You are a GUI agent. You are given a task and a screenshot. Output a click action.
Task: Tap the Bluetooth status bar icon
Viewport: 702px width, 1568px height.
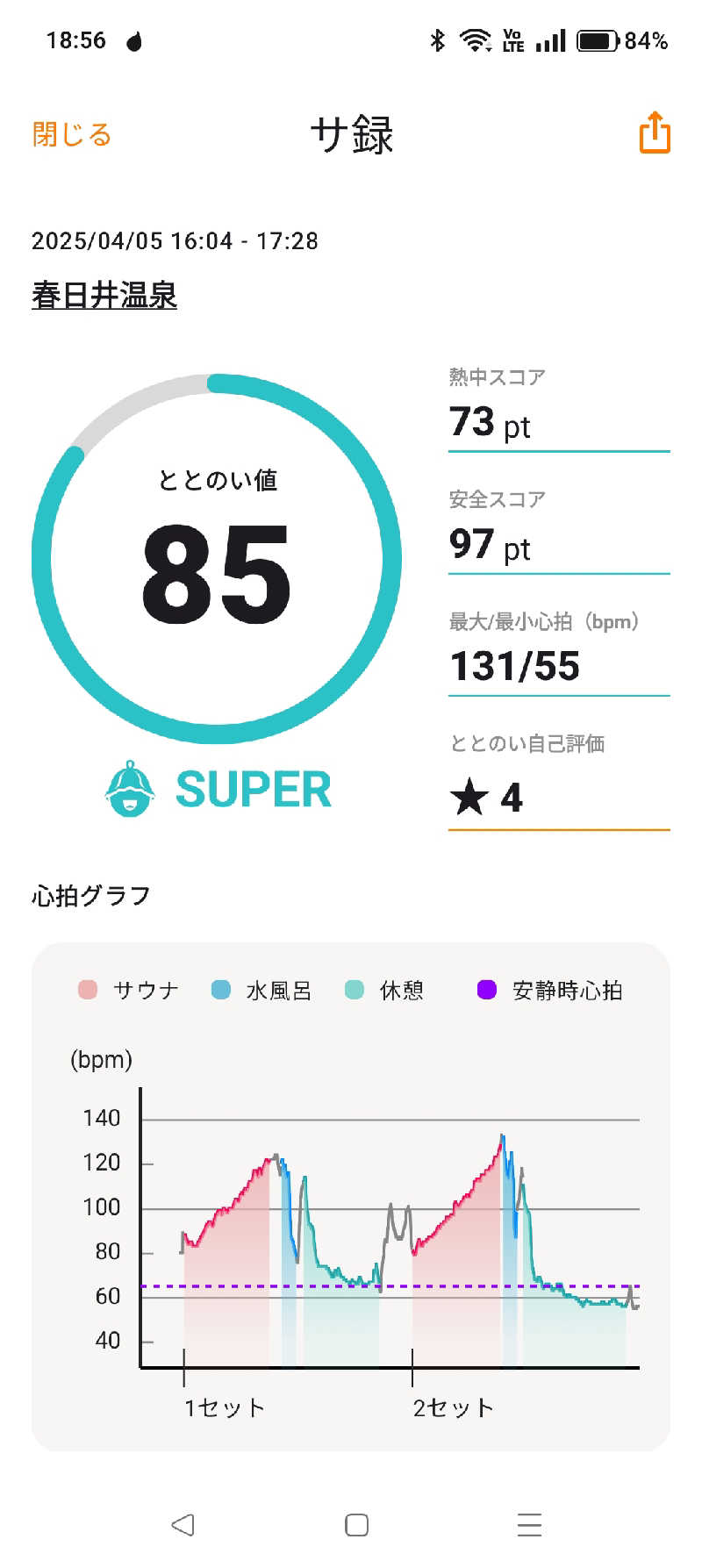tap(437, 40)
